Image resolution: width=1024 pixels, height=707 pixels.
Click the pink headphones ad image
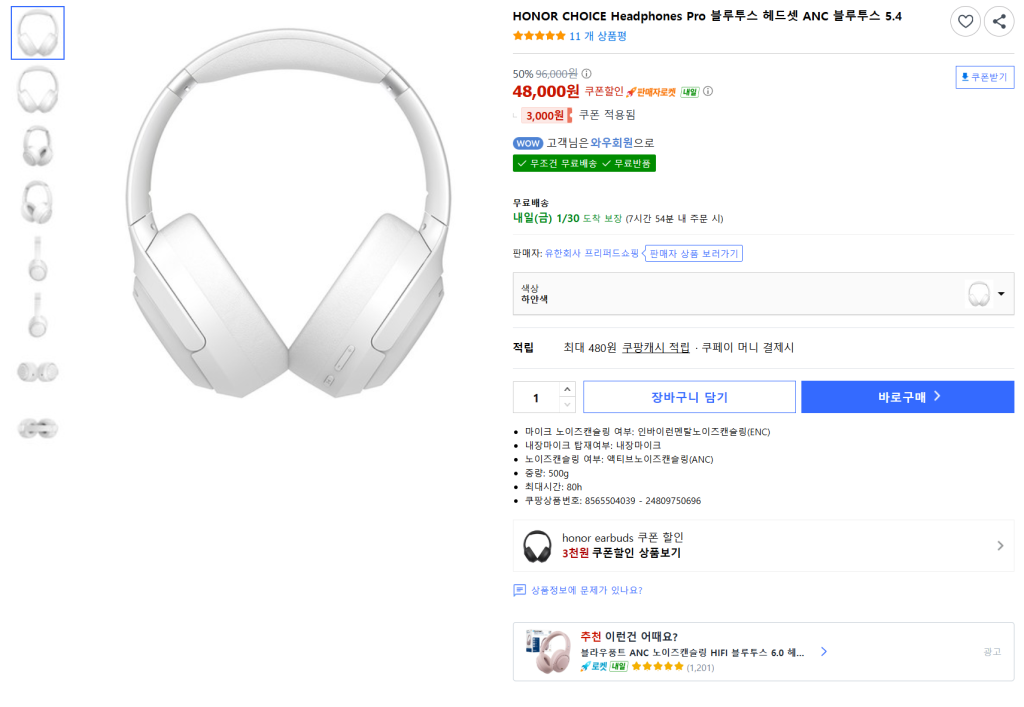coord(547,652)
